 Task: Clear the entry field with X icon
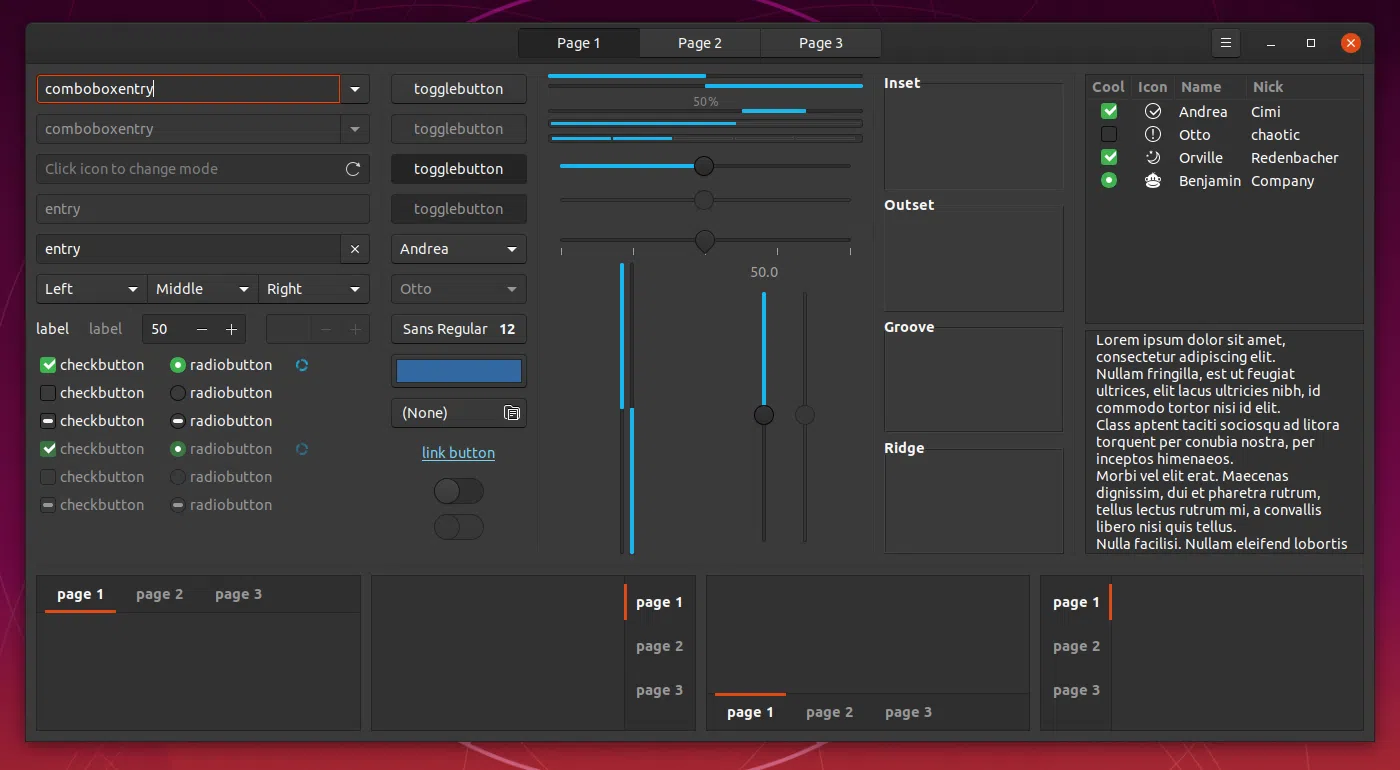[355, 249]
